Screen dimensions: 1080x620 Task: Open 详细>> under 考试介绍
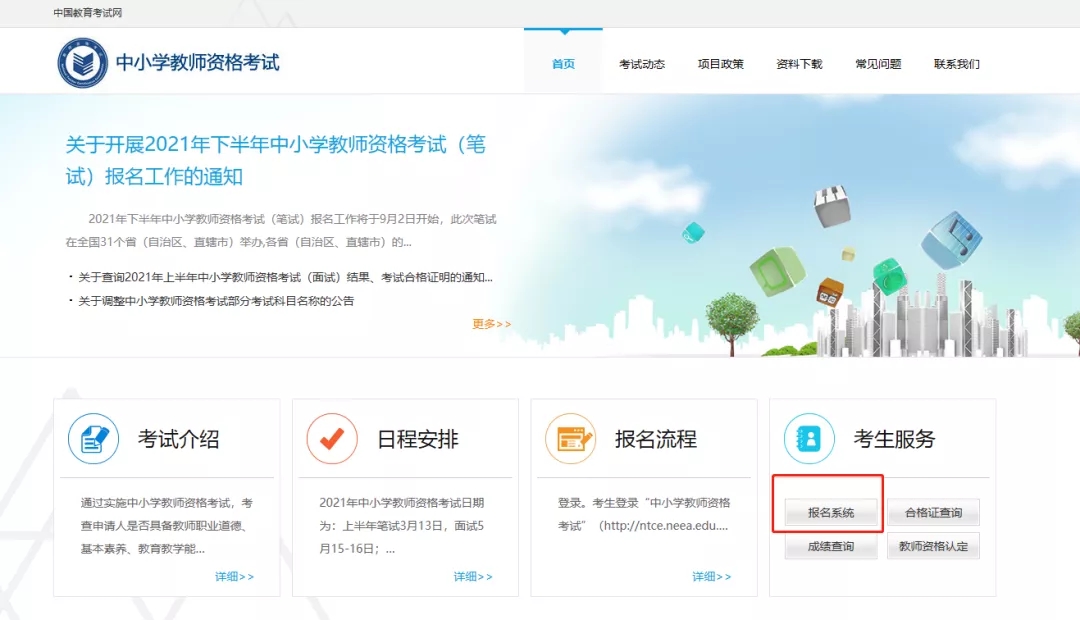click(x=235, y=577)
